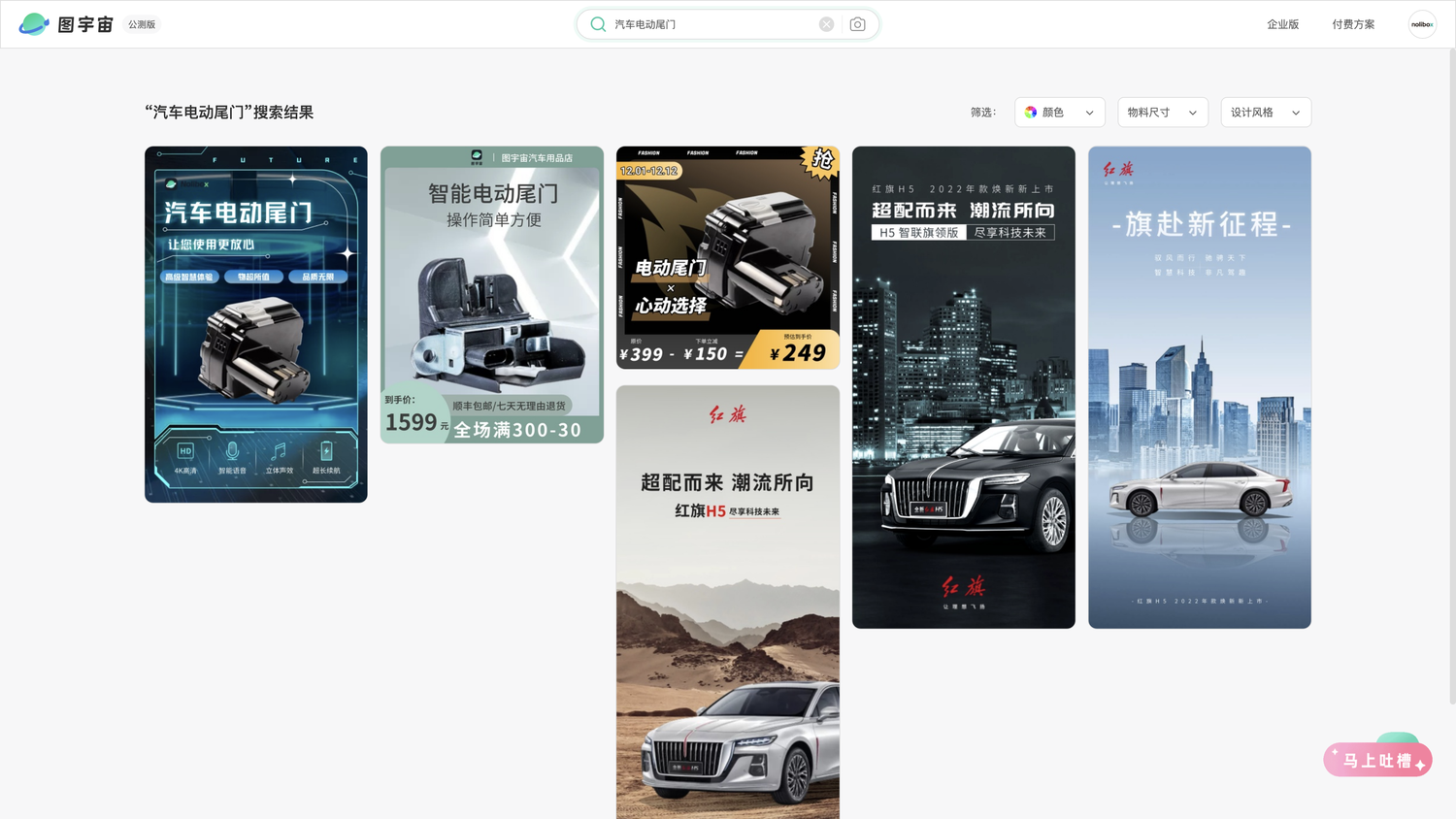Clear the search text with the X icon
Screen dimensions: 1456x819
pyautogui.click(x=826, y=24)
